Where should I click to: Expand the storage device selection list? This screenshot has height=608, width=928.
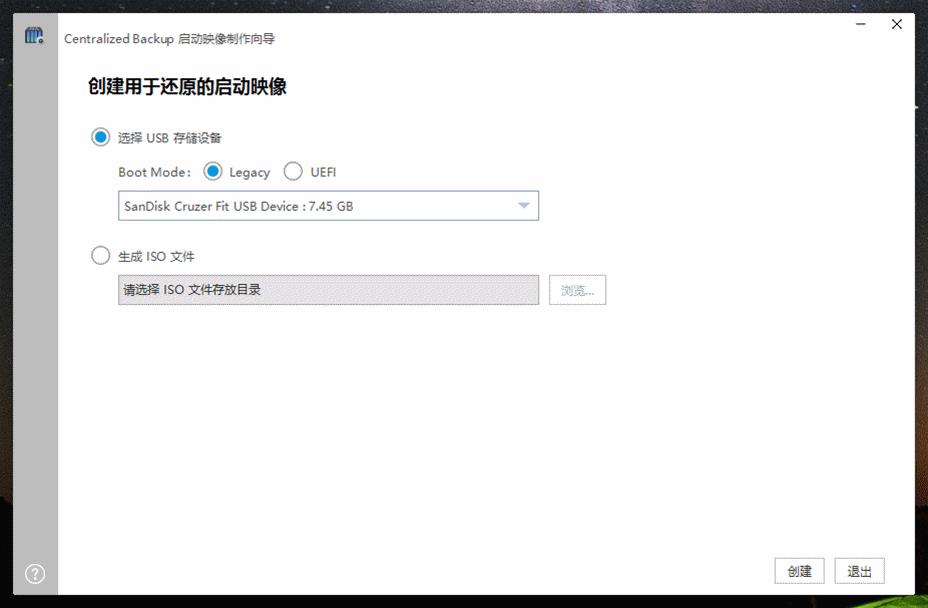tap(524, 205)
